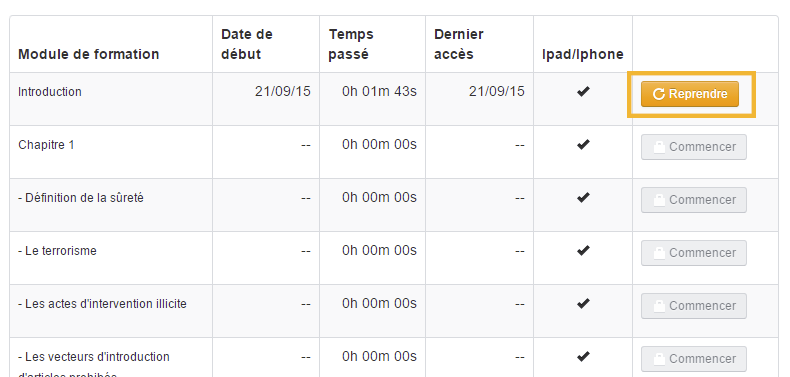The width and height of the screenshot is (790, 377).
Task: Click the lock icon in Le terrorisme row
Action: (659, 253)
